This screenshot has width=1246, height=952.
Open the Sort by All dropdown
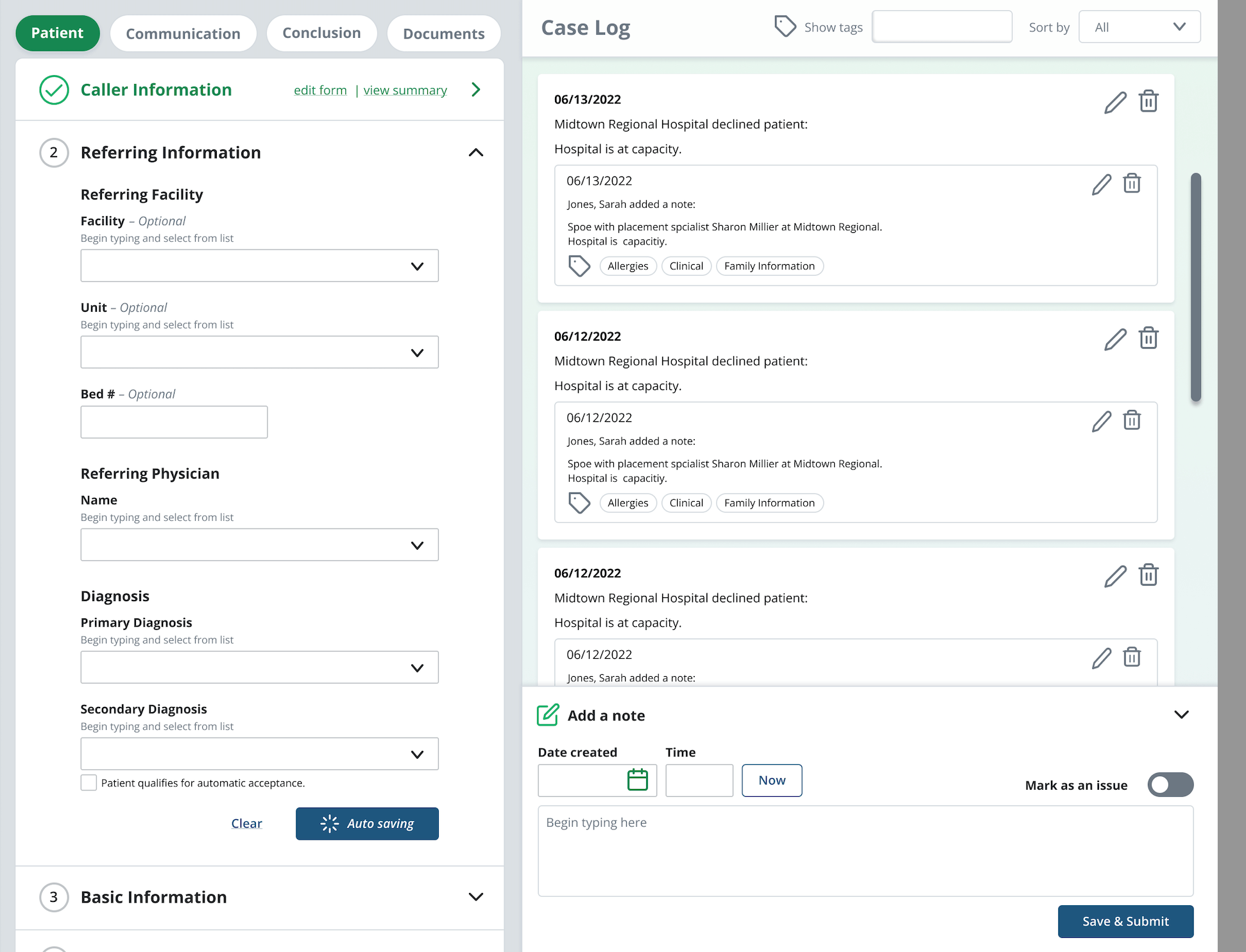(x=1139, y=26)
